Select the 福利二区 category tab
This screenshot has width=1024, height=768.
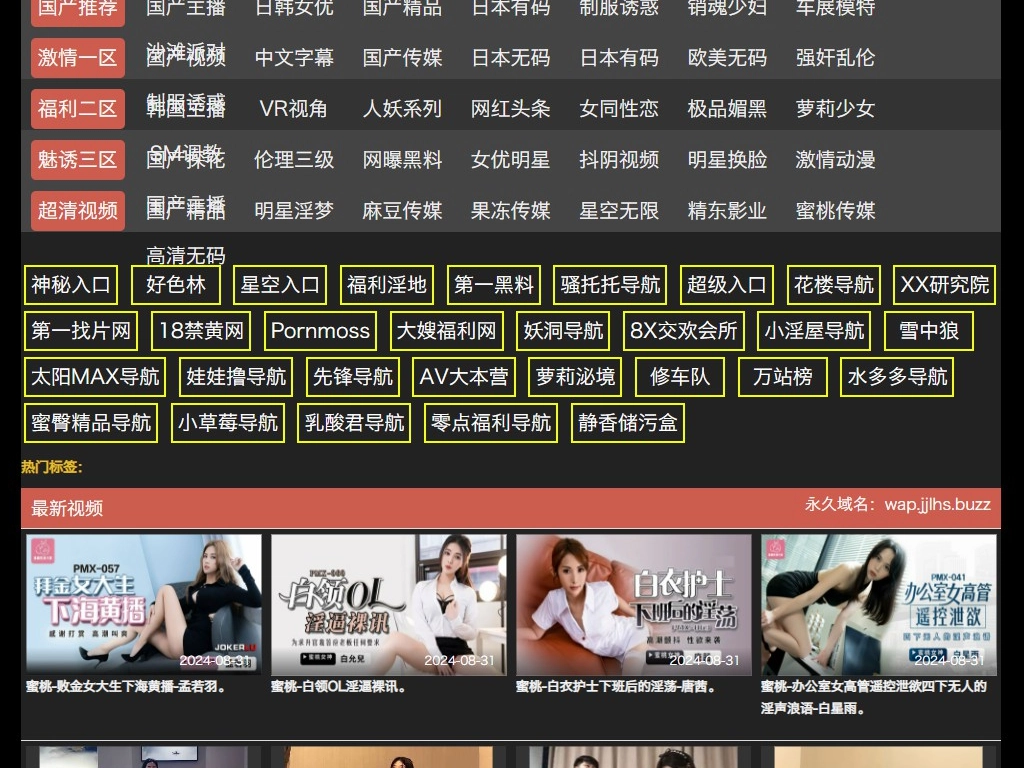[77, 109]
